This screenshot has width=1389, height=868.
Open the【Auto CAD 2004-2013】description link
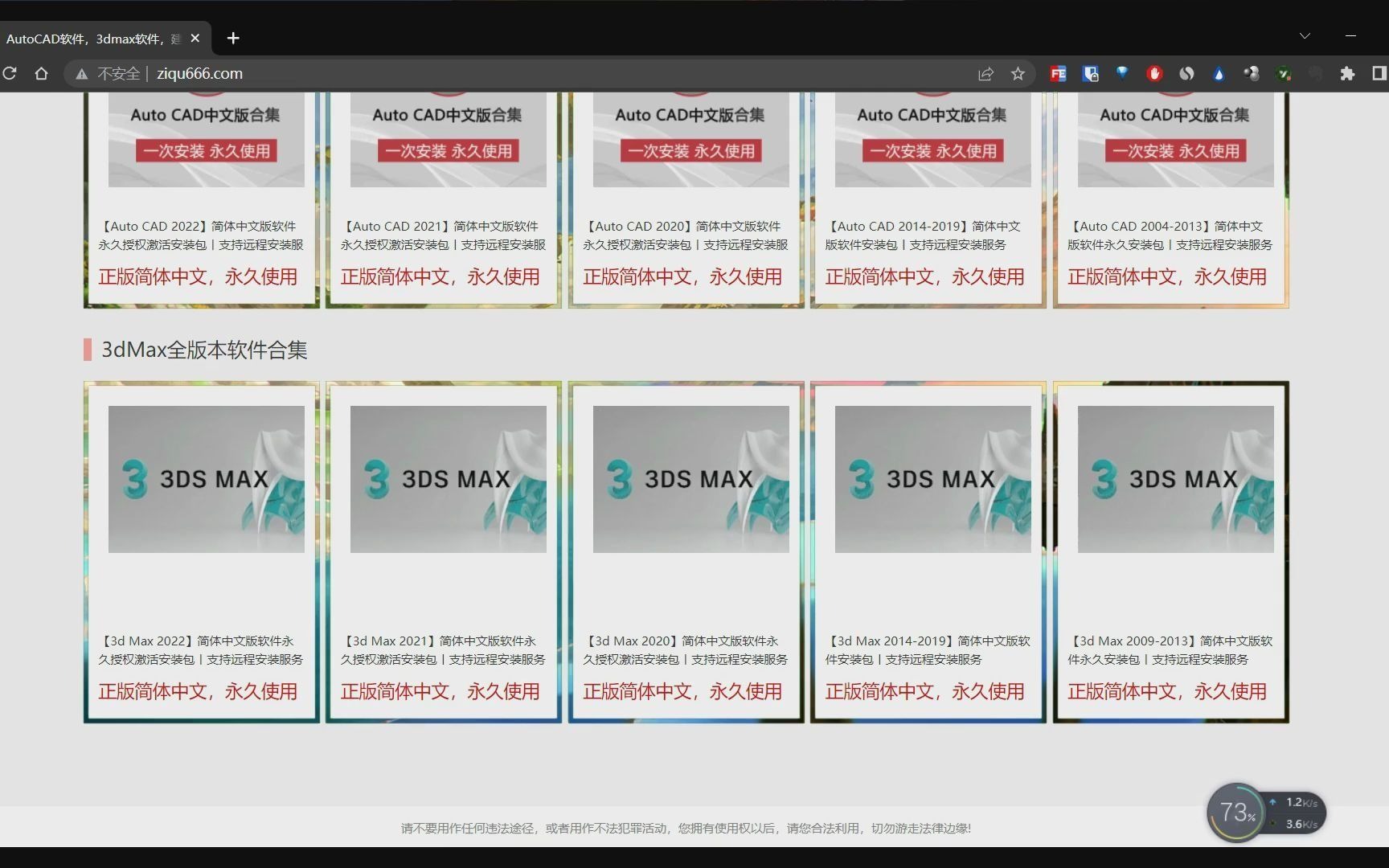pyautogui.click(x=1170, y=235)
